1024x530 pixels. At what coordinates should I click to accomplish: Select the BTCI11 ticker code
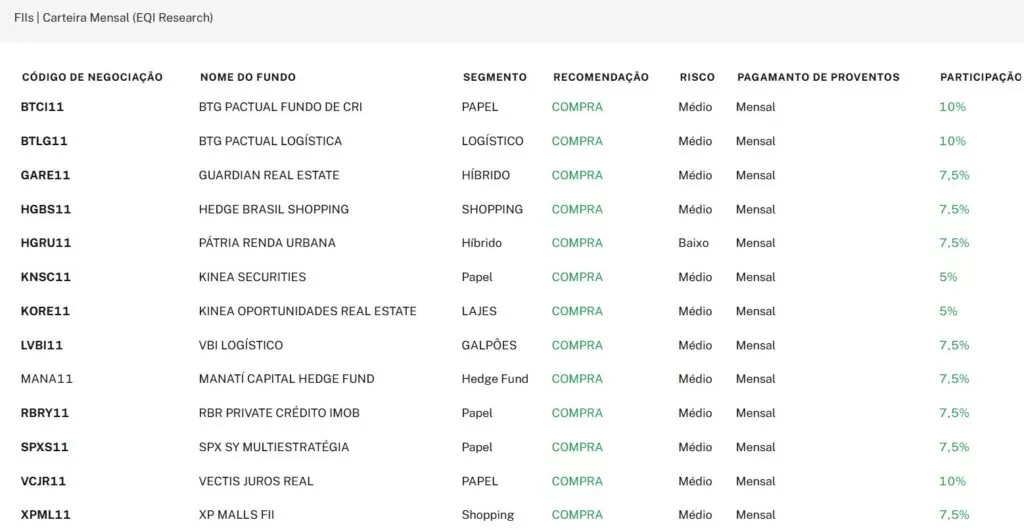[x=42, y=107]
